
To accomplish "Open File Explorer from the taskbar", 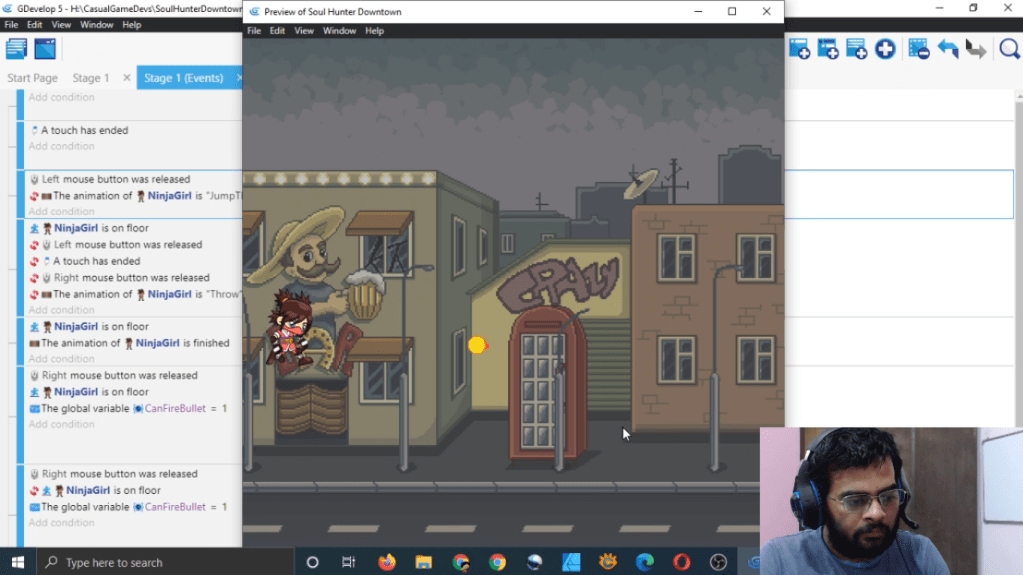I will coord(423,562).
